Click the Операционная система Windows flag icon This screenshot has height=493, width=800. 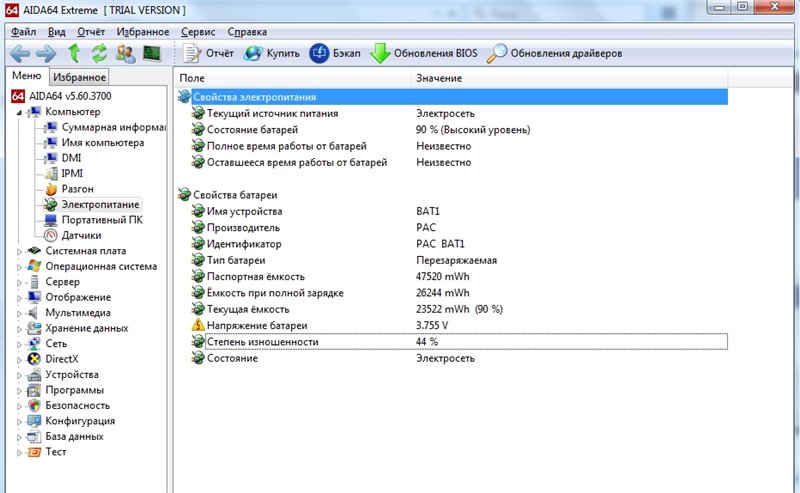34,266
